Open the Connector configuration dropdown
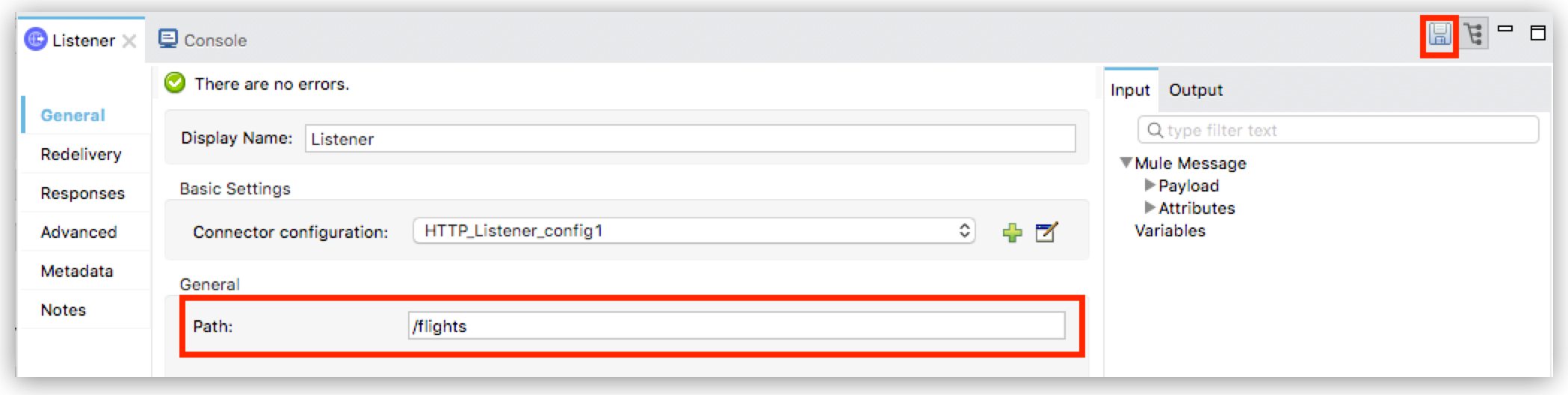 pyautogui.click(x=694, y=231)
